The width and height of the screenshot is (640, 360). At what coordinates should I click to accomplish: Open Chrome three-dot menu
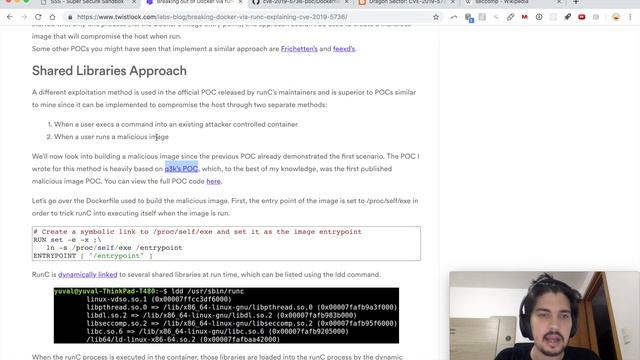point(630,17)
